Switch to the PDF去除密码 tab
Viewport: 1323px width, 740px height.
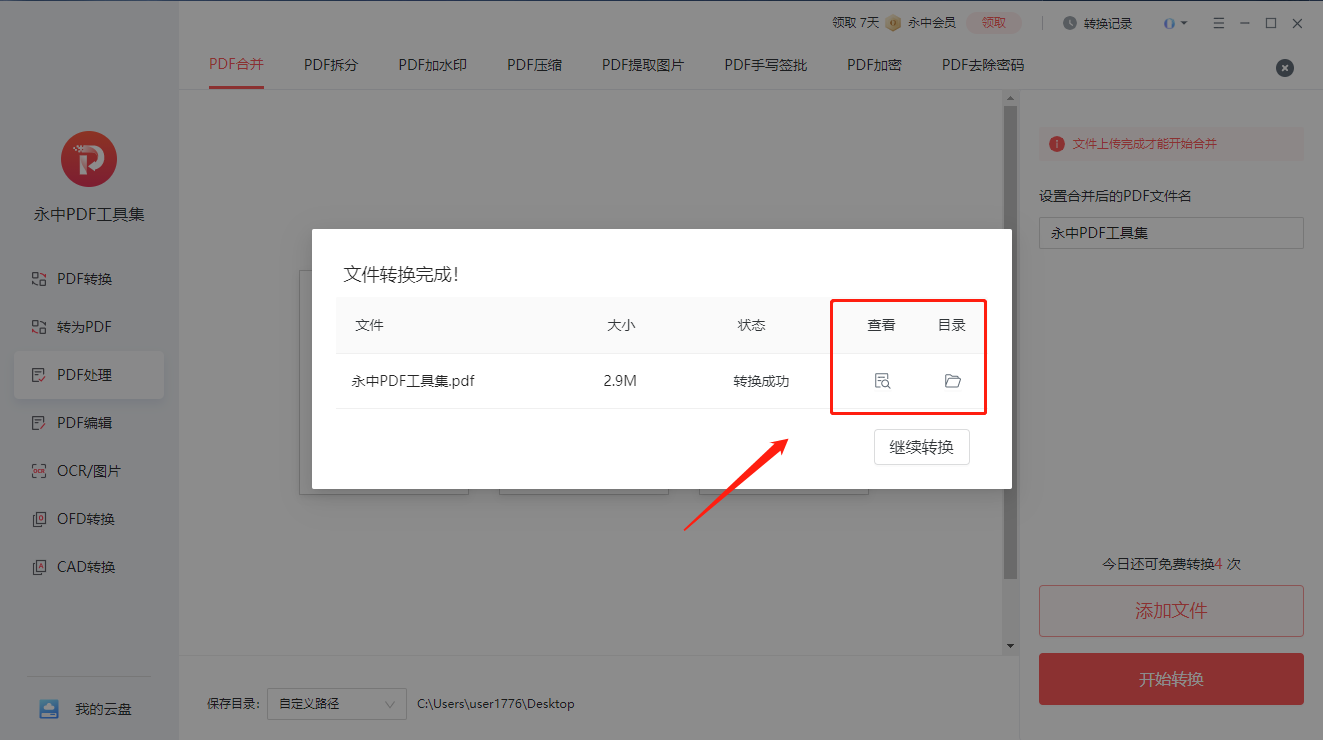(983, 65)
